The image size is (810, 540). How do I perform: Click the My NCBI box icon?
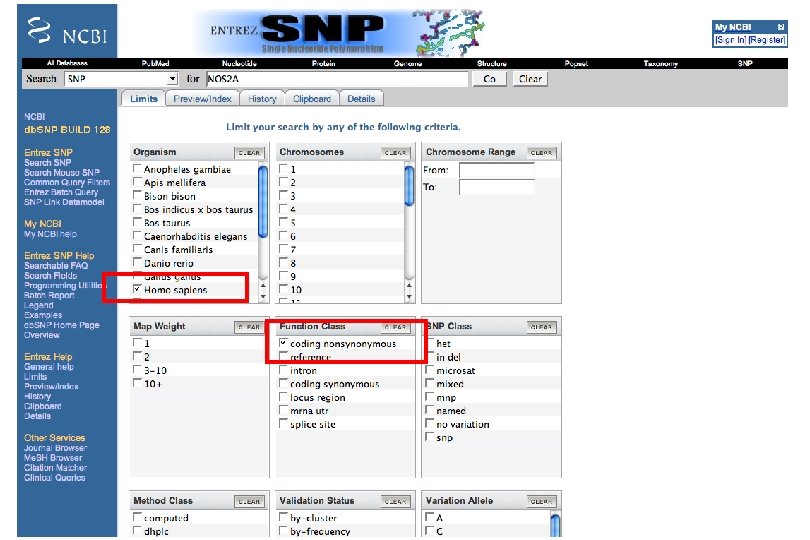pyautogui.click(x=781, y=27)
